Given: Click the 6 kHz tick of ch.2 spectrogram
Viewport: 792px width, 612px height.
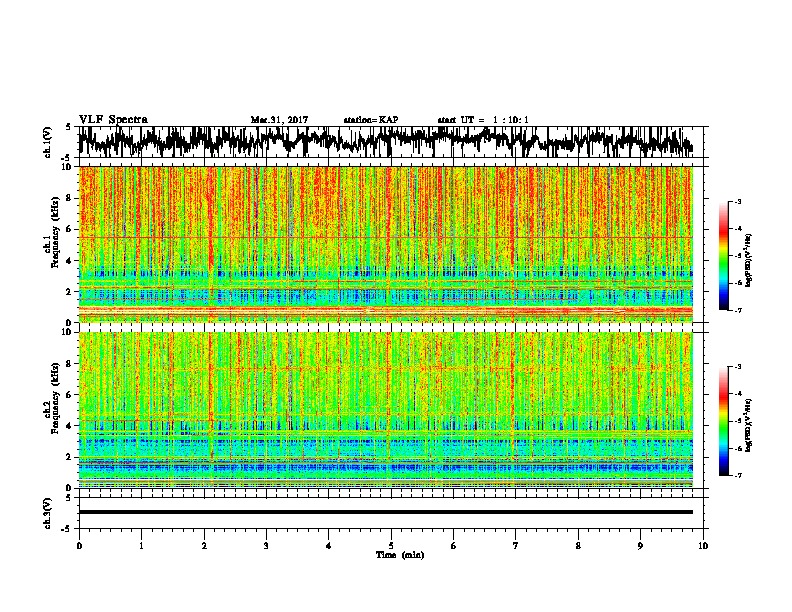Looking at the screenshot, I should coord(70,395).
